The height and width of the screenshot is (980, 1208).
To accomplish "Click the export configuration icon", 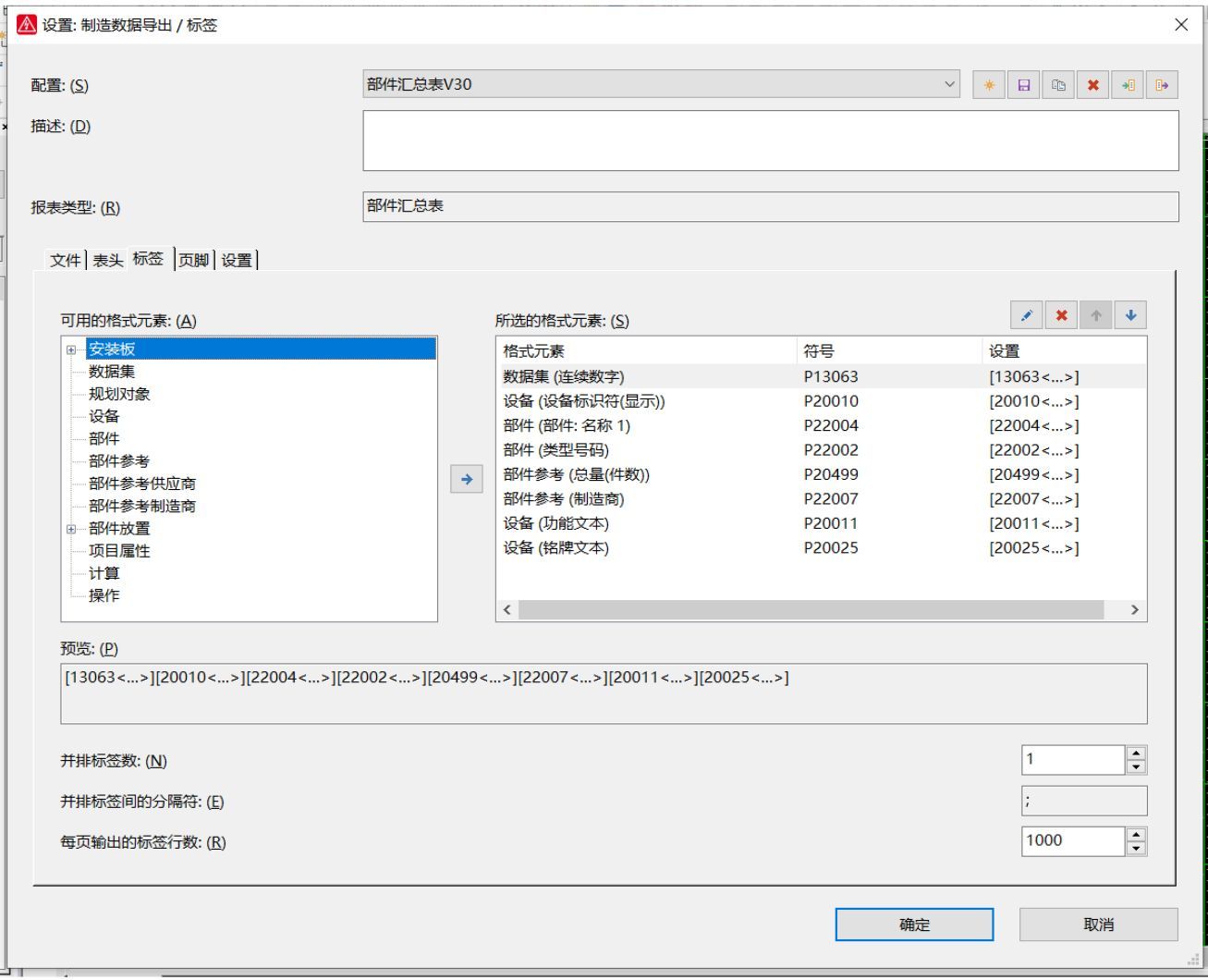I will pyautogui.click(x=1162, y=85).
